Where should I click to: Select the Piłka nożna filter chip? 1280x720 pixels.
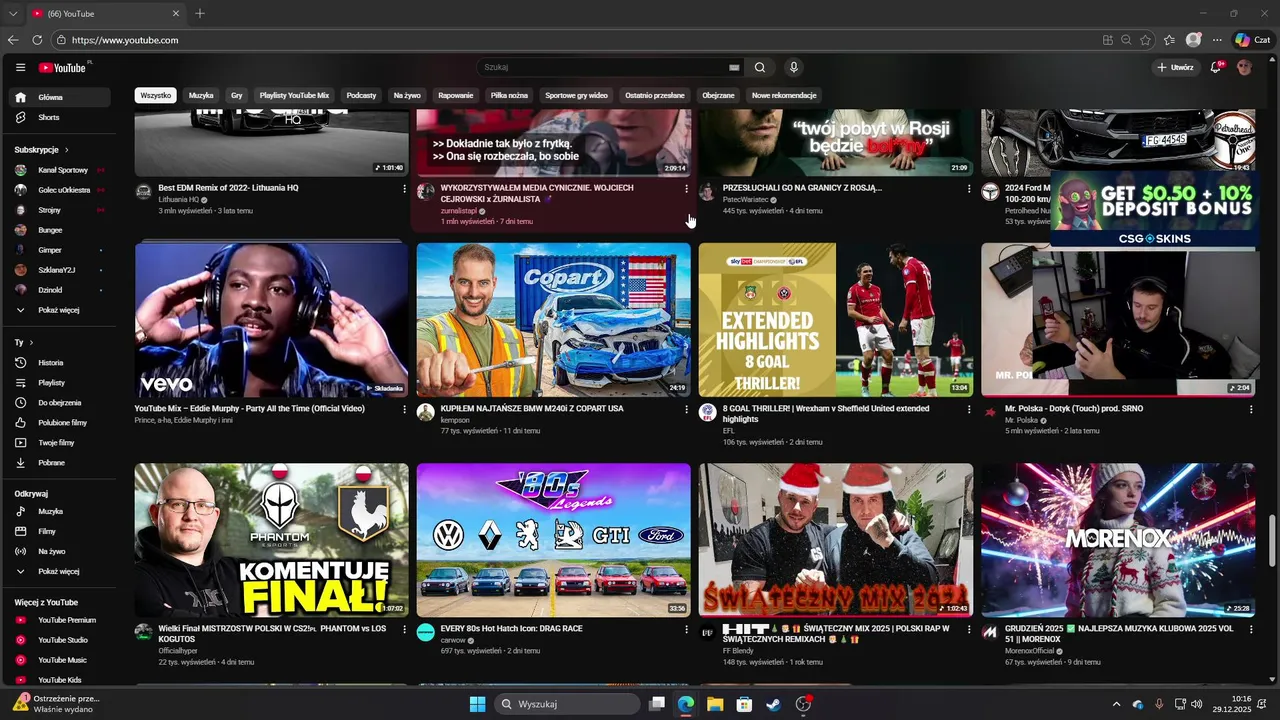pyautogui.click(x=509, y=95)
